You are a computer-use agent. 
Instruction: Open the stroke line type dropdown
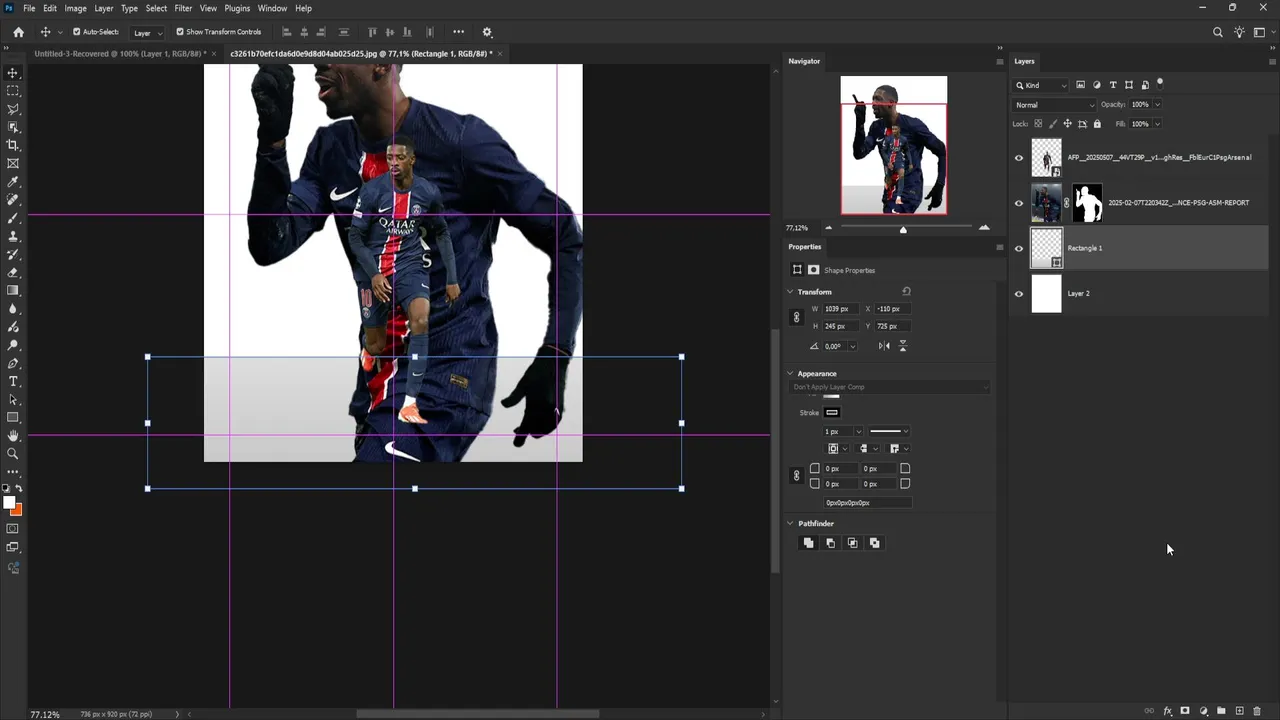coord(889,432)
